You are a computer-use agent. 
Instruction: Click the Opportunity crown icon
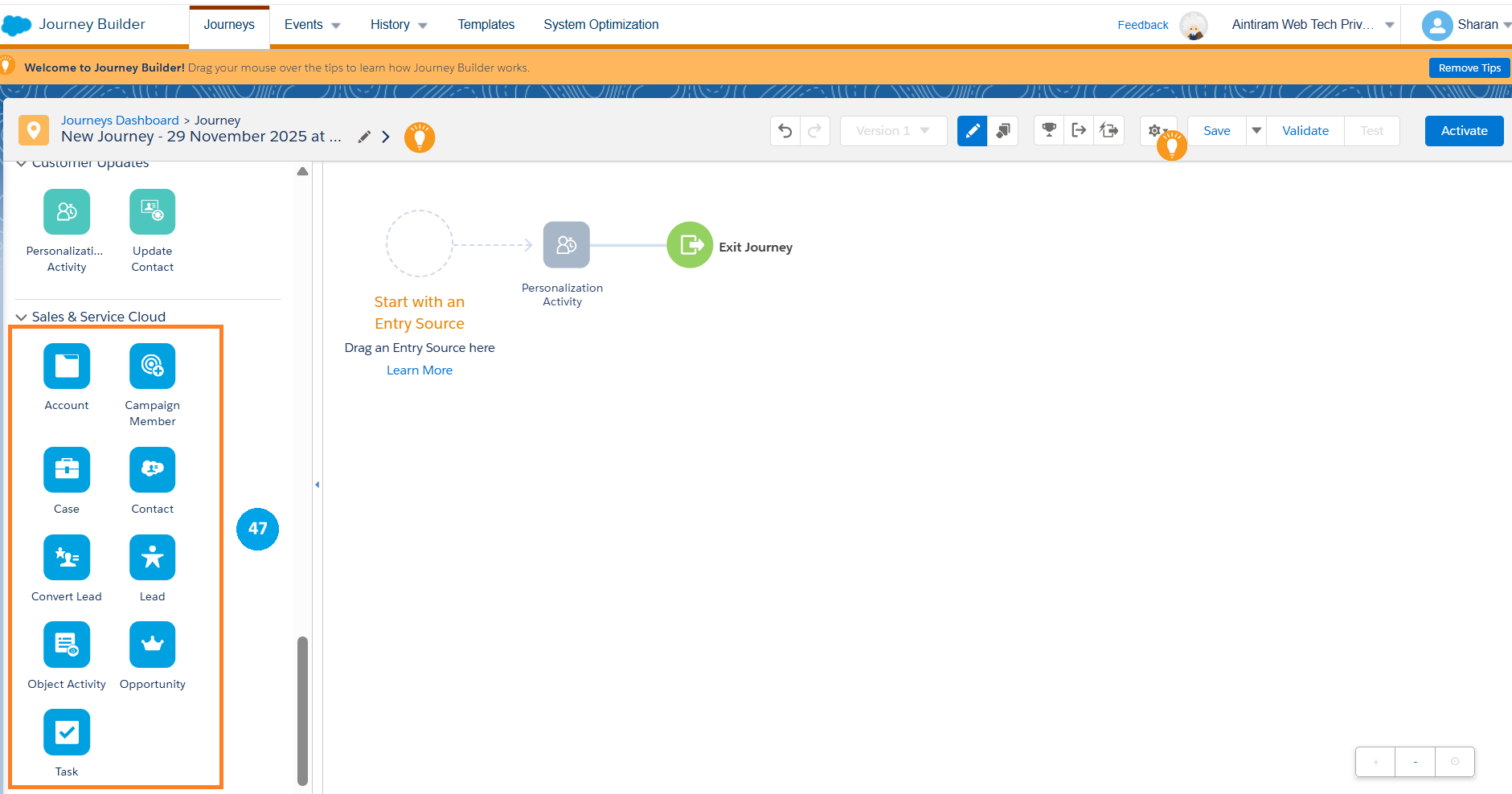click(x=152, y=645)
